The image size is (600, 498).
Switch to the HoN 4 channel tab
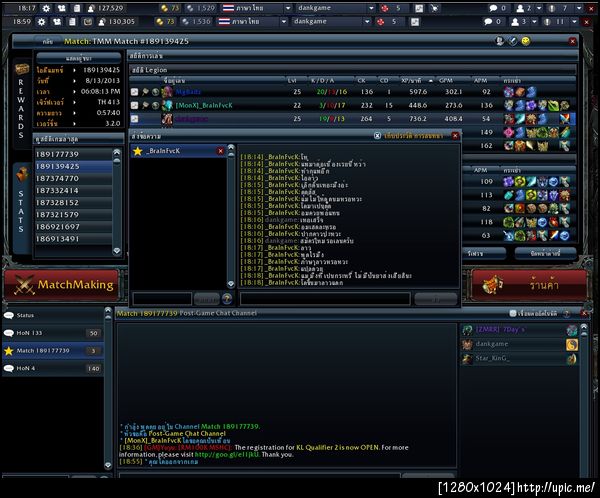click(53, 368)
